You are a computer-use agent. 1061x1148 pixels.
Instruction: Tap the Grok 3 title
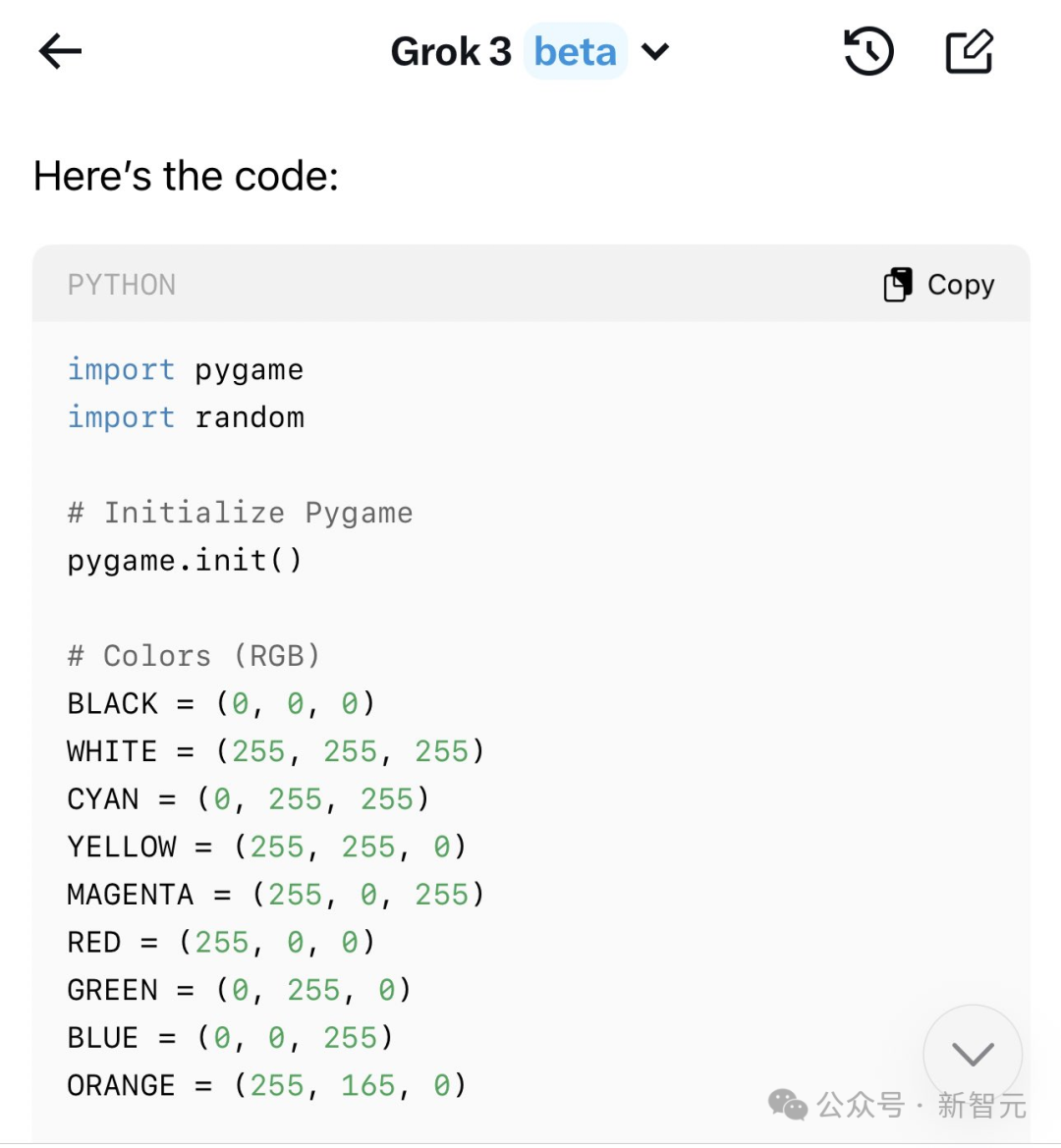[x=451, y=51]
